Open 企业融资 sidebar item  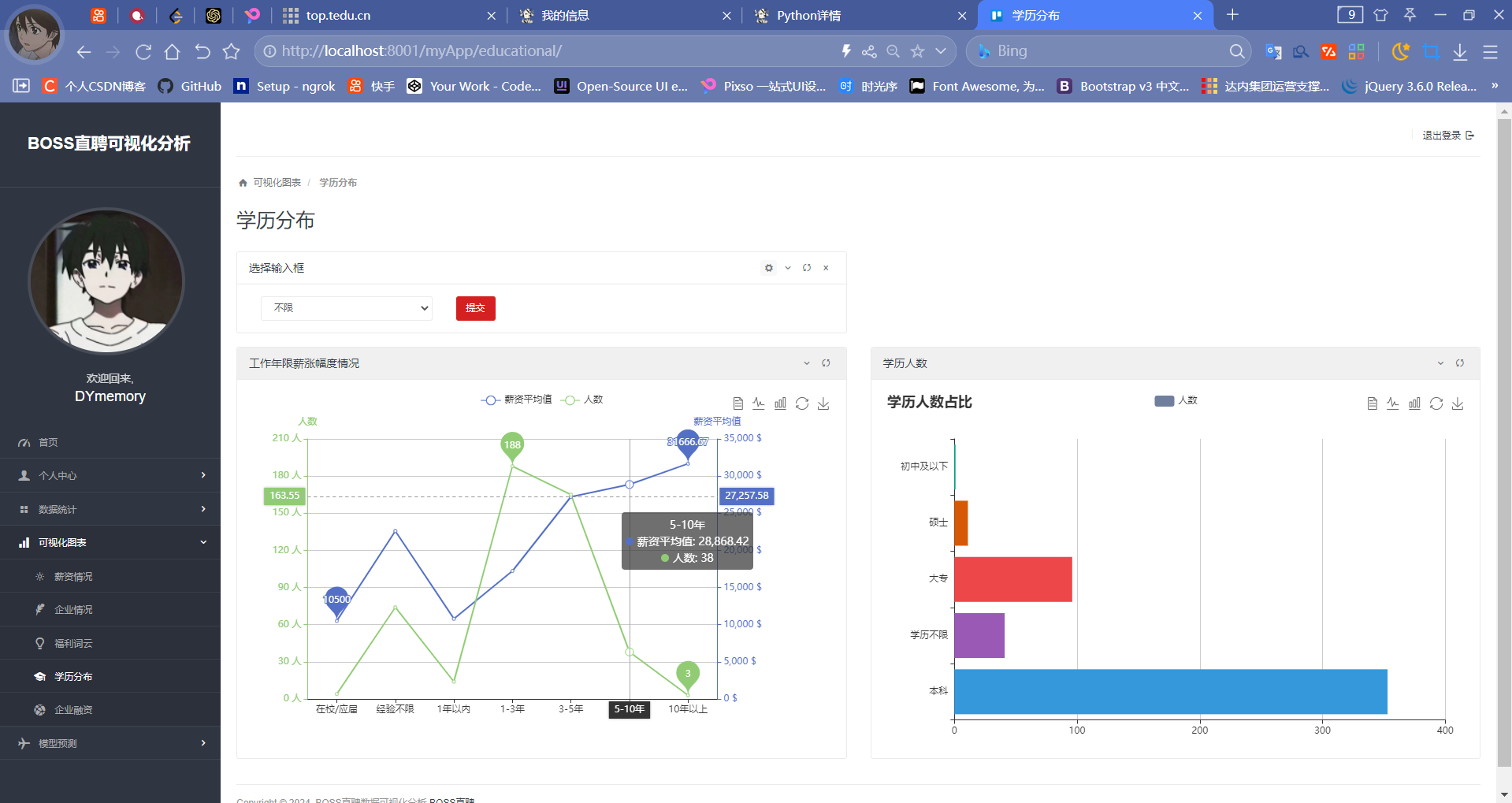[x=110, y=710]
